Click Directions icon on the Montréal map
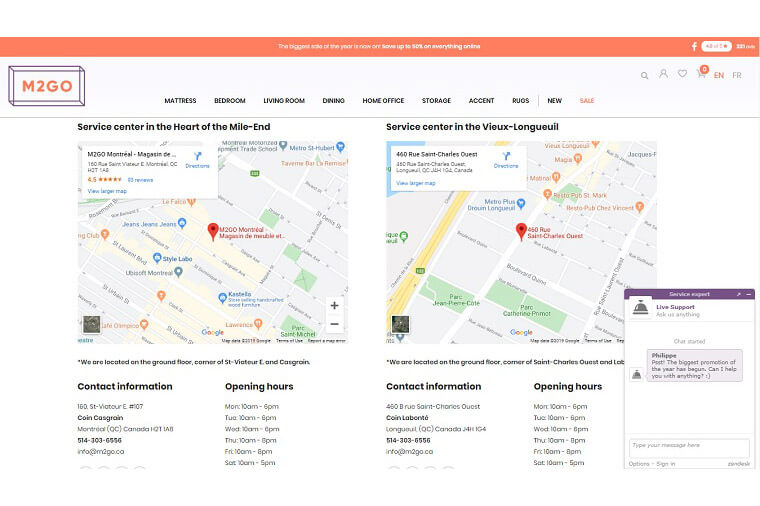 (197, 158)
